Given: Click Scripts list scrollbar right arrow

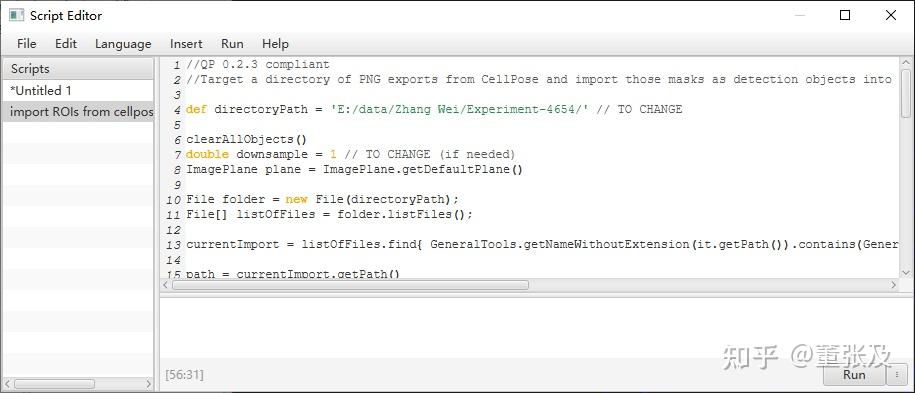Looking at the screenshot, I should [x=148, y=384].
